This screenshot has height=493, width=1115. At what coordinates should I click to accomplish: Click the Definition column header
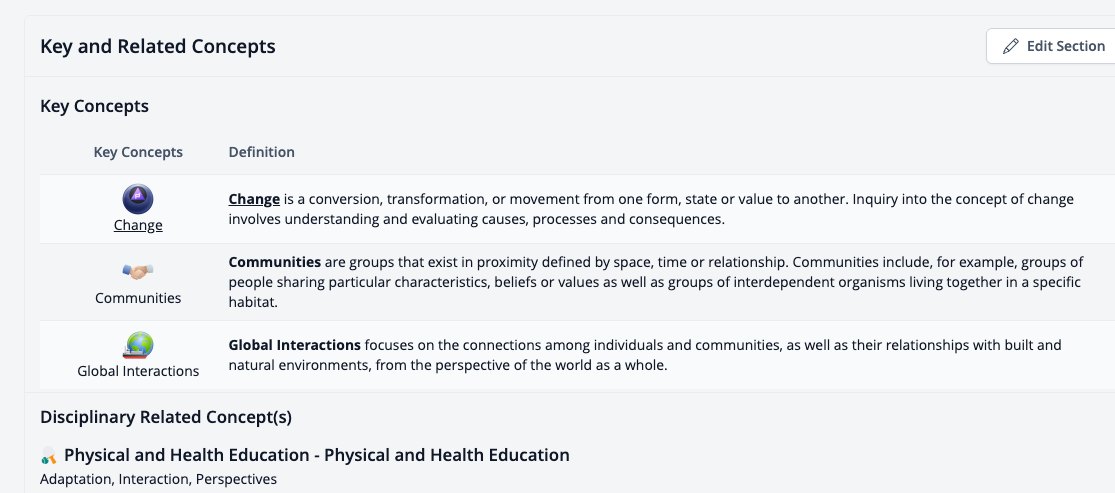(262, 152)
